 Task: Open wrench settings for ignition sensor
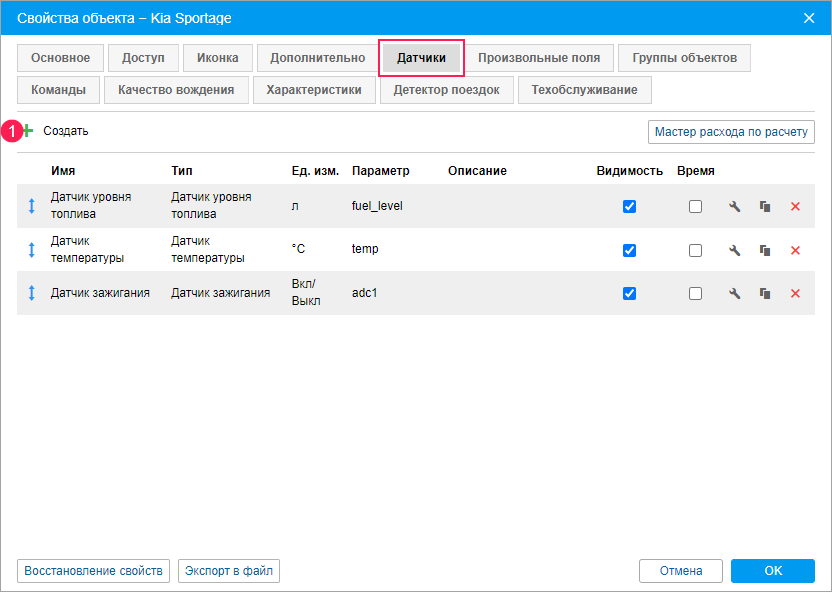(x=734, y=293)
